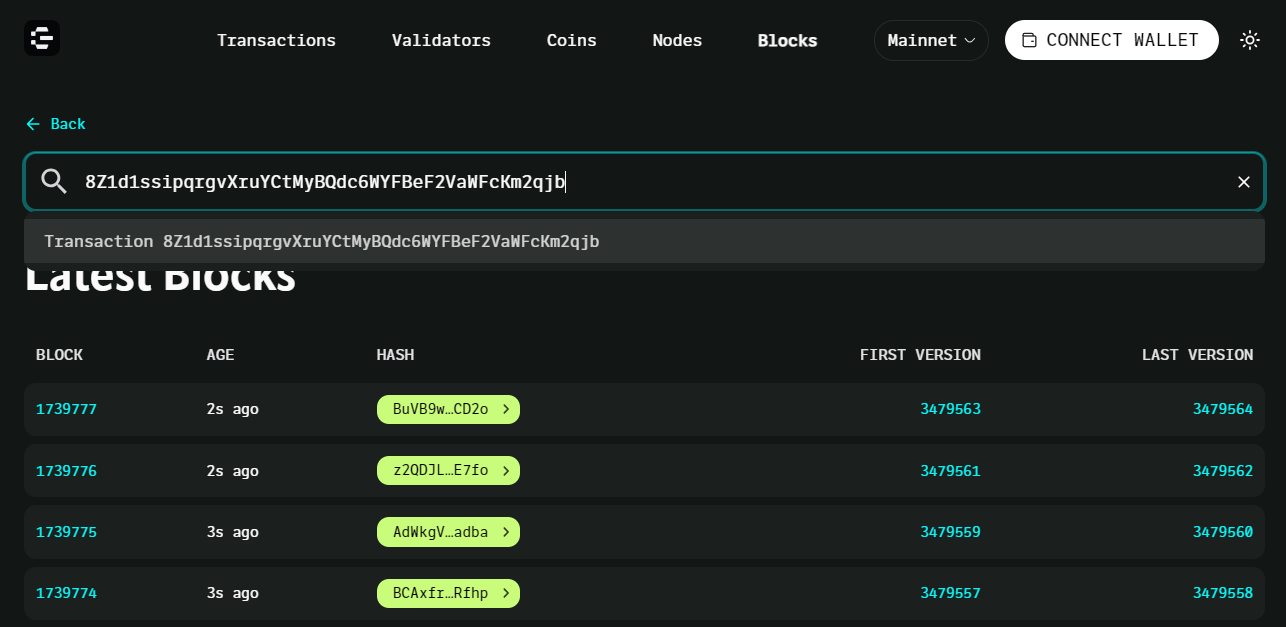
Task: Click the explorer logo icon
Action: [42, 39]
